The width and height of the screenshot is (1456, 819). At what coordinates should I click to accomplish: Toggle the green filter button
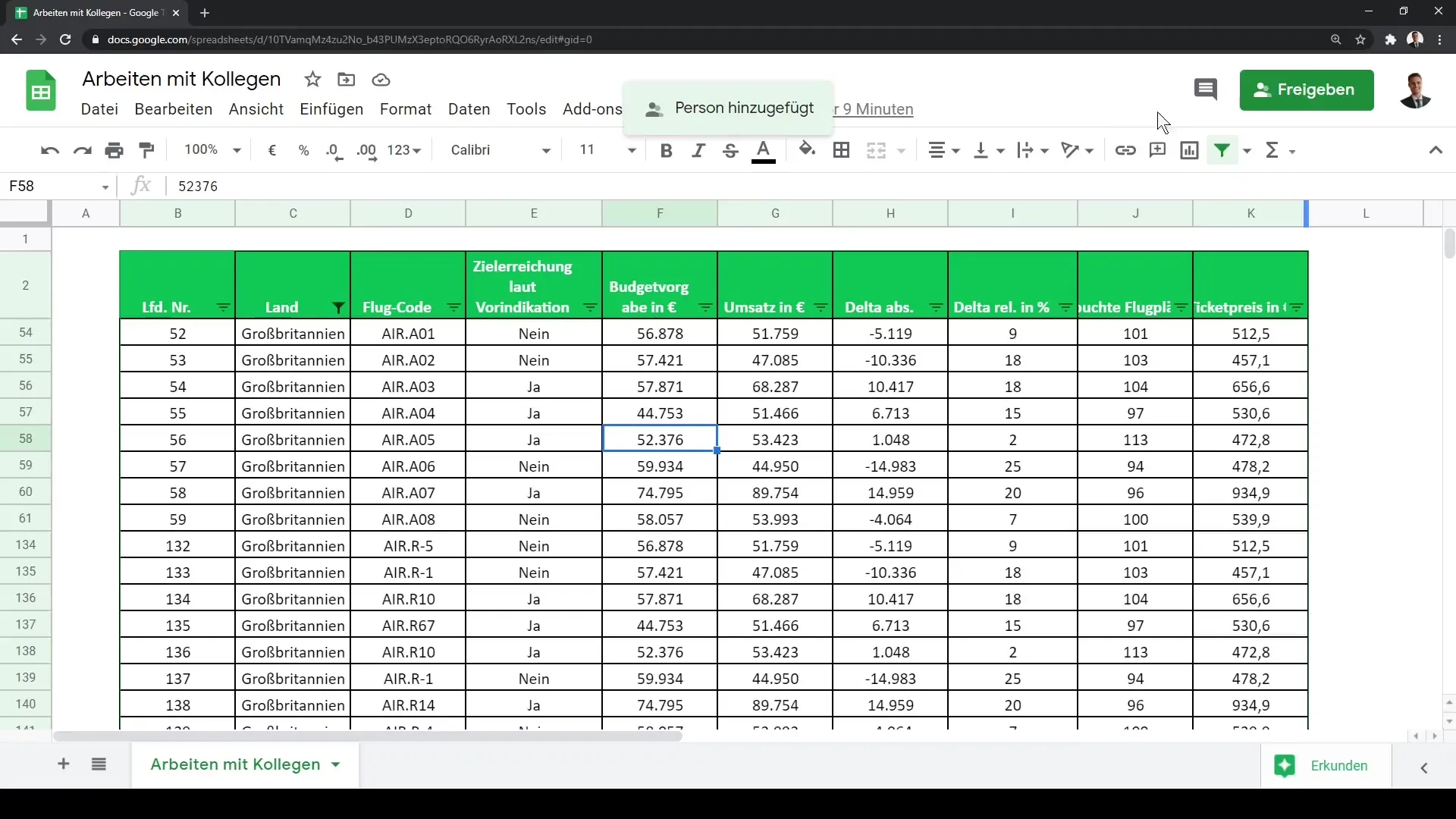coord(1222,150)
